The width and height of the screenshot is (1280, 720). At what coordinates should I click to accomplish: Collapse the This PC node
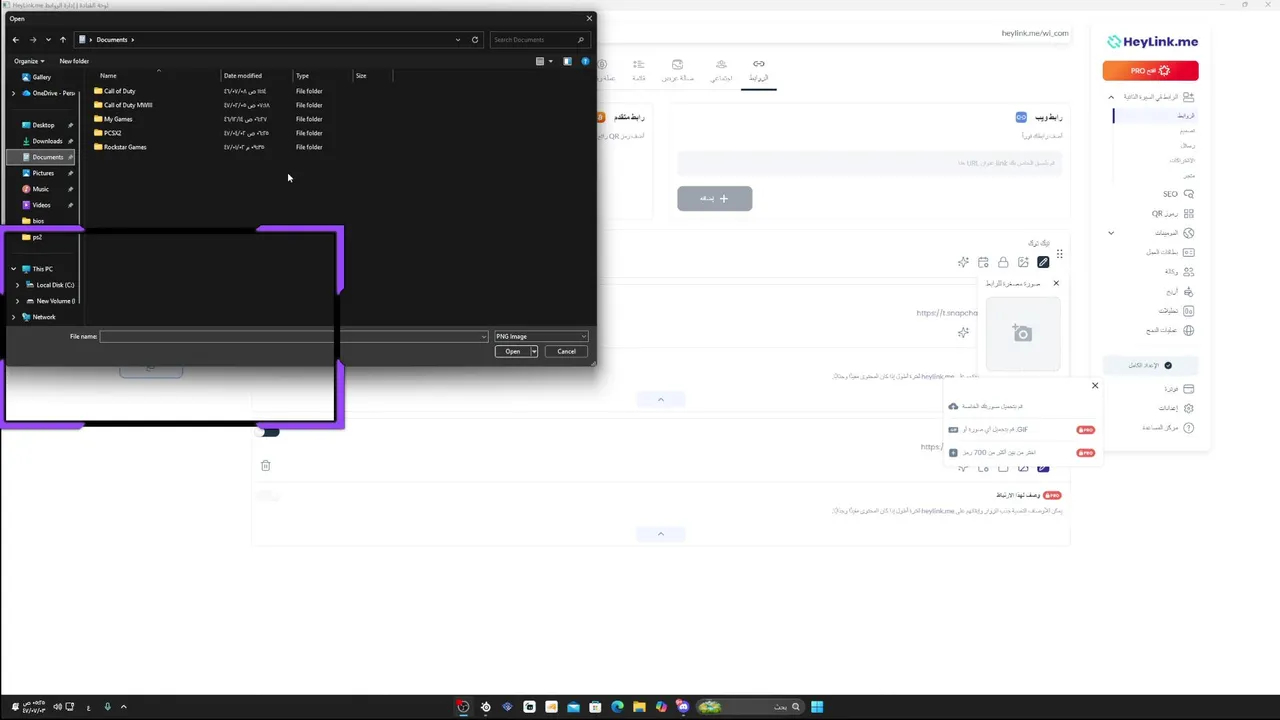(13, 269)
